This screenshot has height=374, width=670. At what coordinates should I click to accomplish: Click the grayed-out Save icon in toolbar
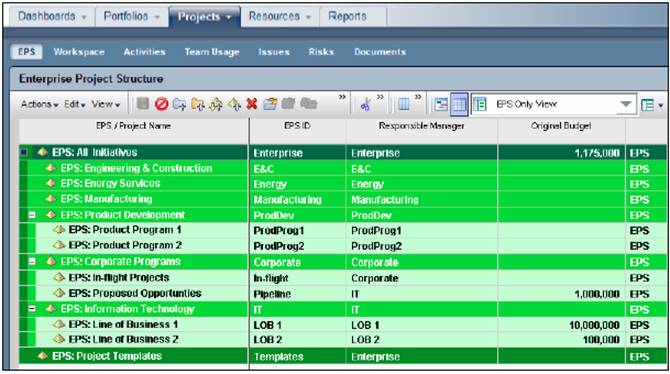pyautogui.click(x=143, y=104)
